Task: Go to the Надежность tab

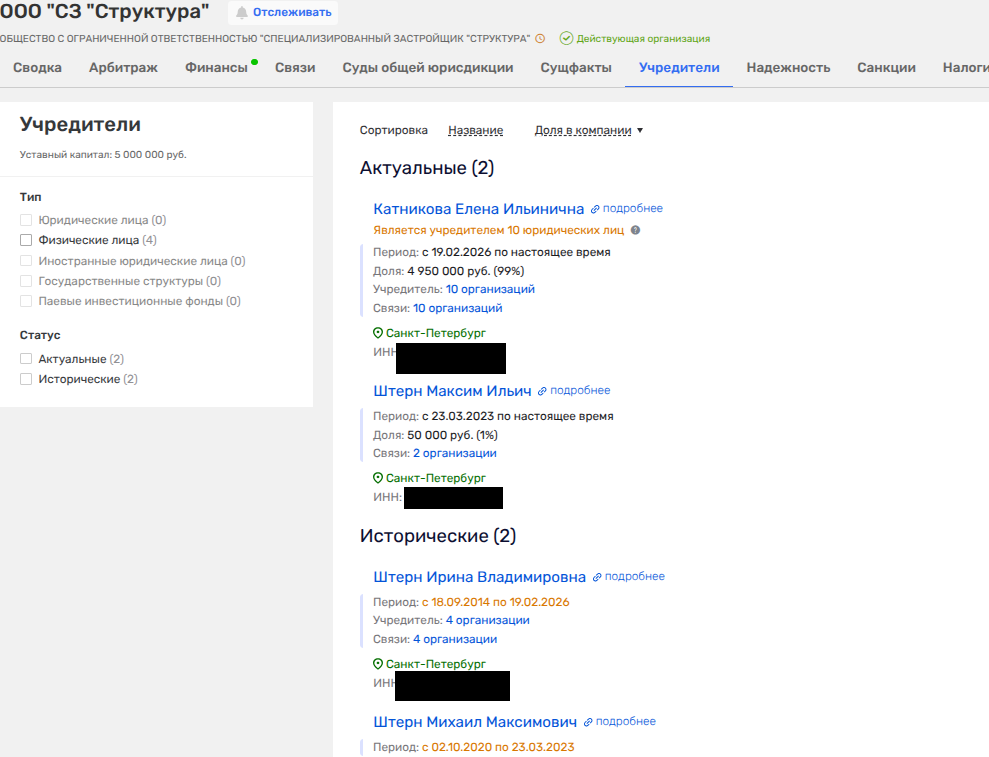Action: (x=788, y=68)
